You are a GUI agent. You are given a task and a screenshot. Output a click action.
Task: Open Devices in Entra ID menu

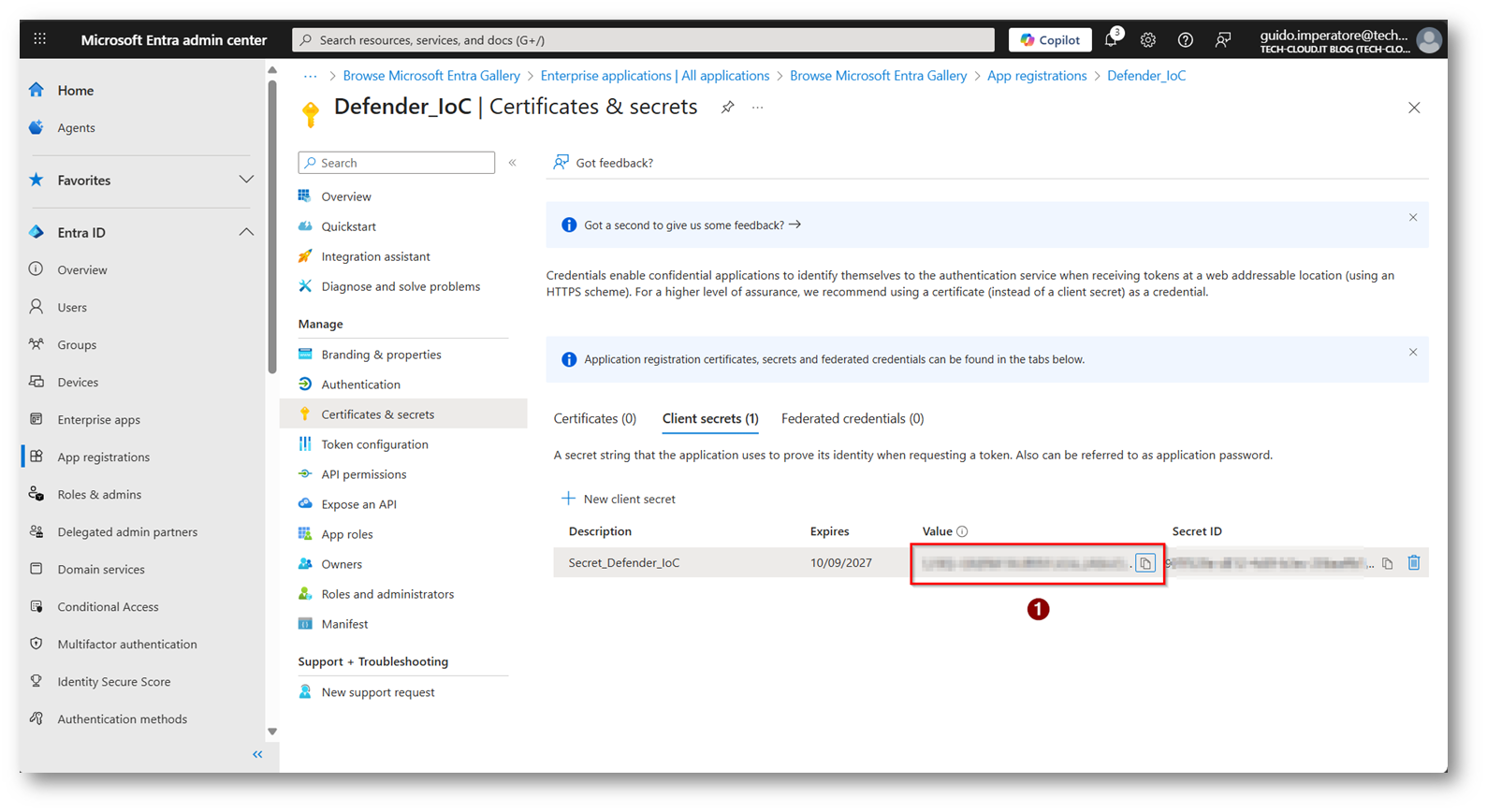[78, 382]
